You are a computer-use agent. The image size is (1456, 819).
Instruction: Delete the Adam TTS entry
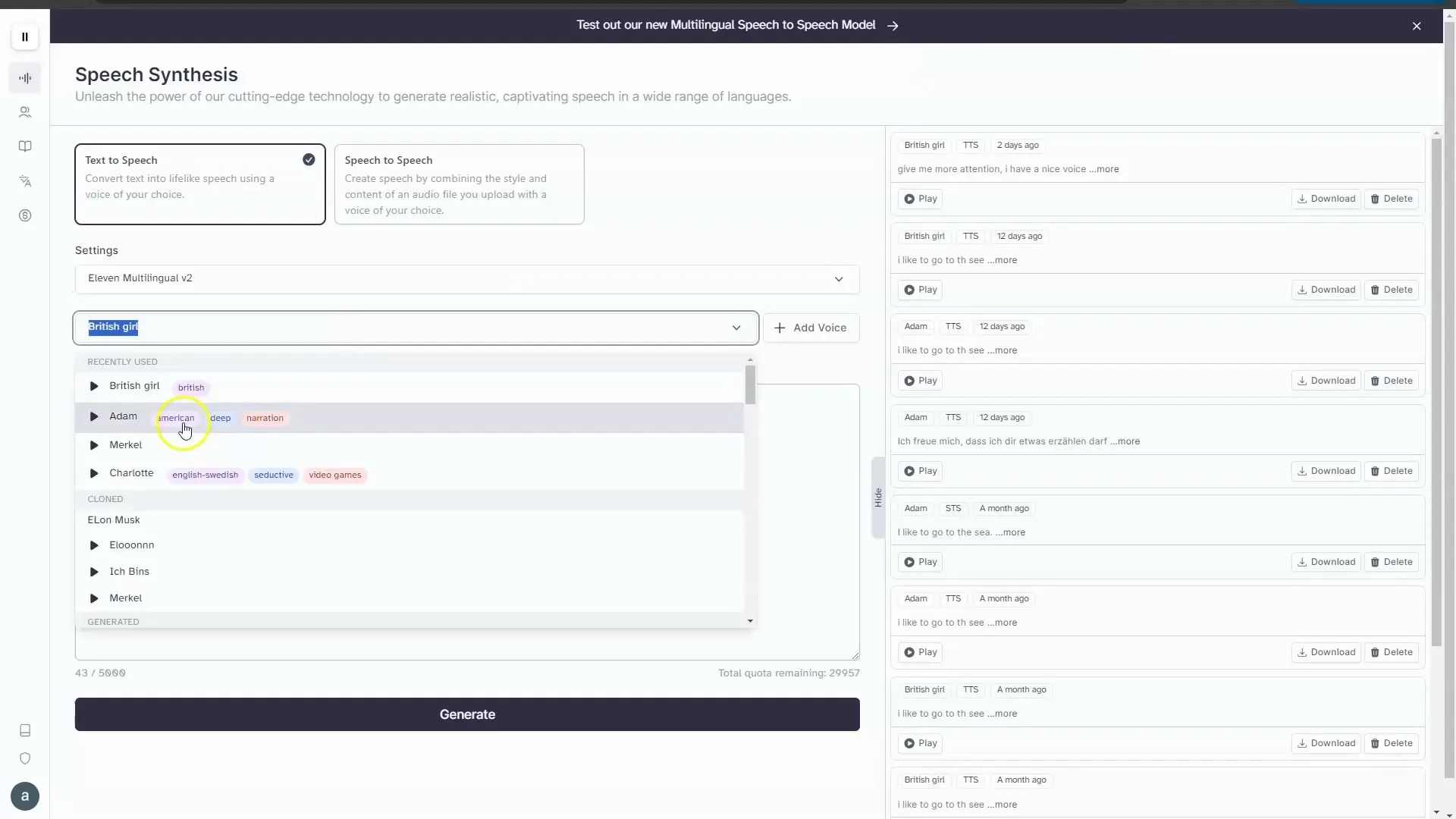(x=1391, y=380)
